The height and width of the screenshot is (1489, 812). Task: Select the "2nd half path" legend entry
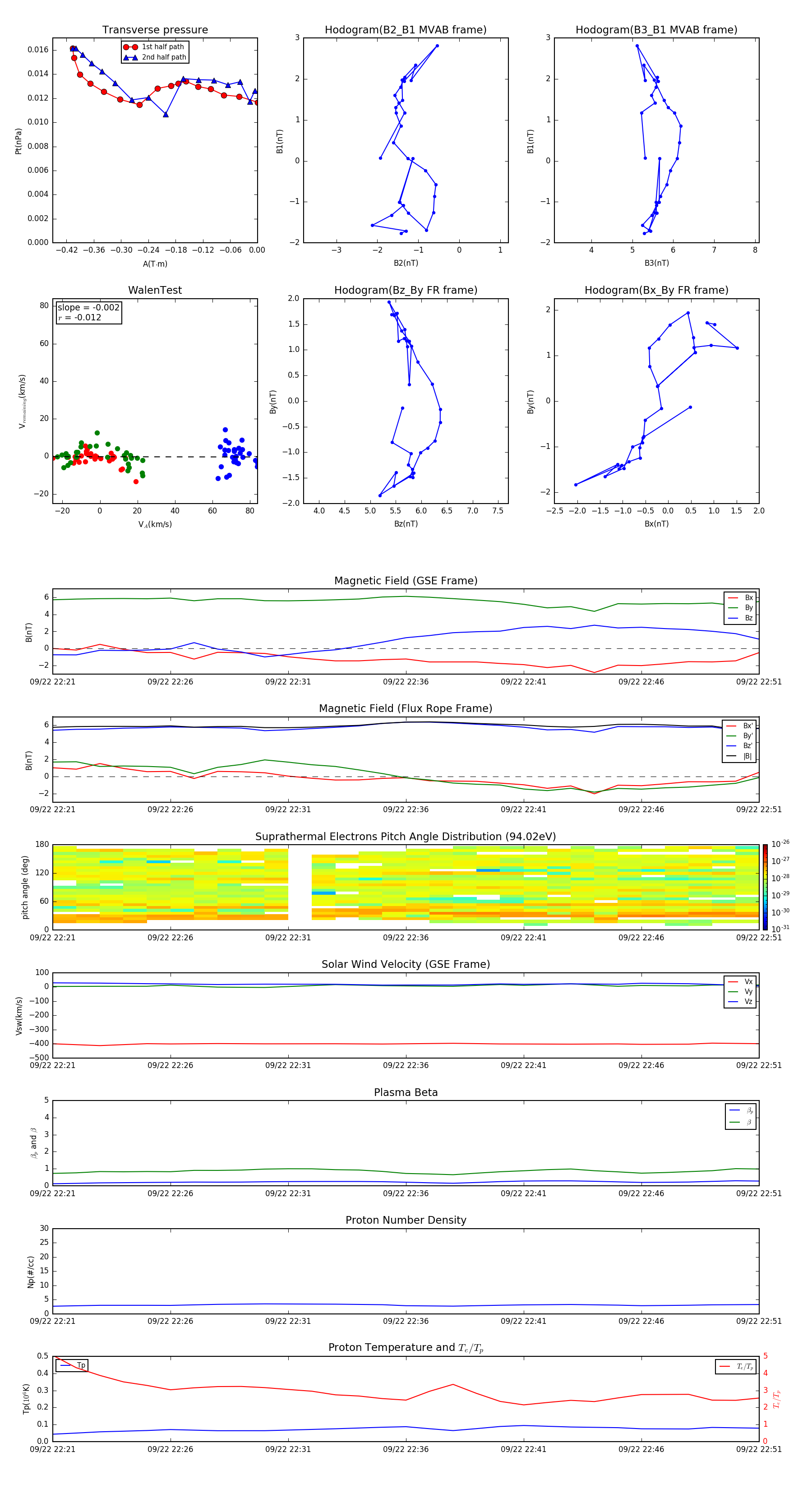tap(155, 57)
